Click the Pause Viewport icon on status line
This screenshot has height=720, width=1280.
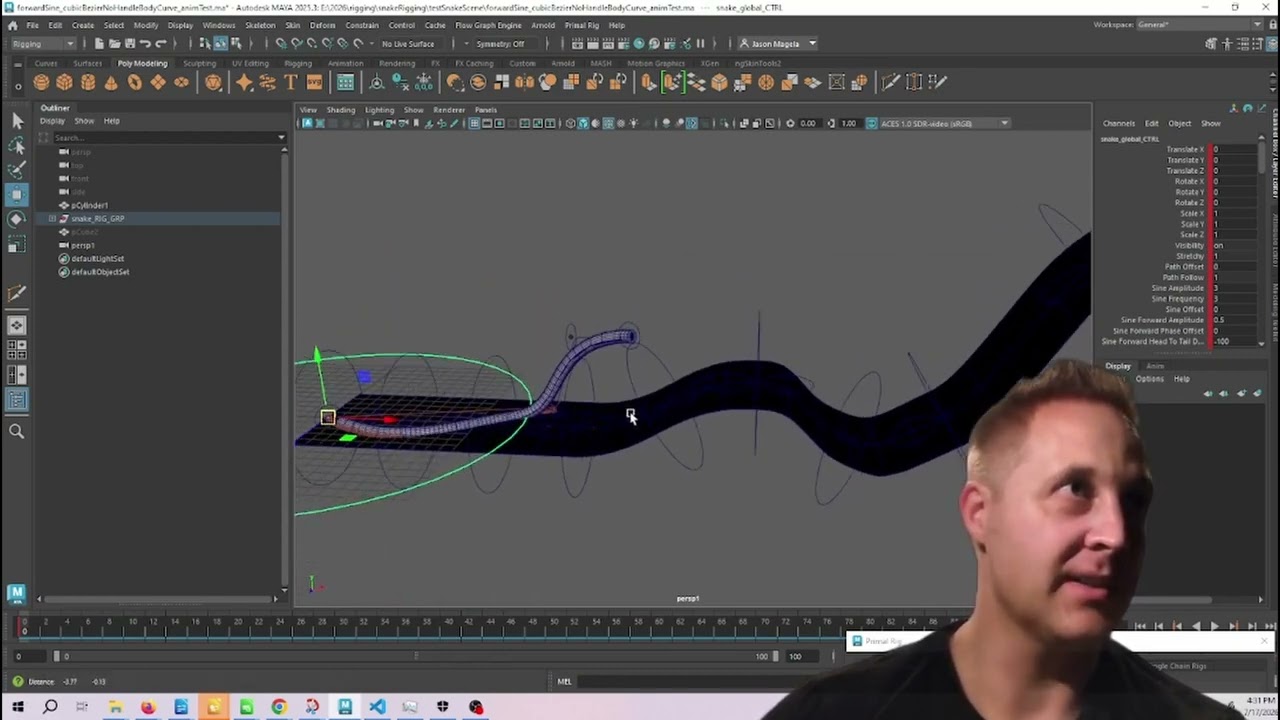[700, 43]
